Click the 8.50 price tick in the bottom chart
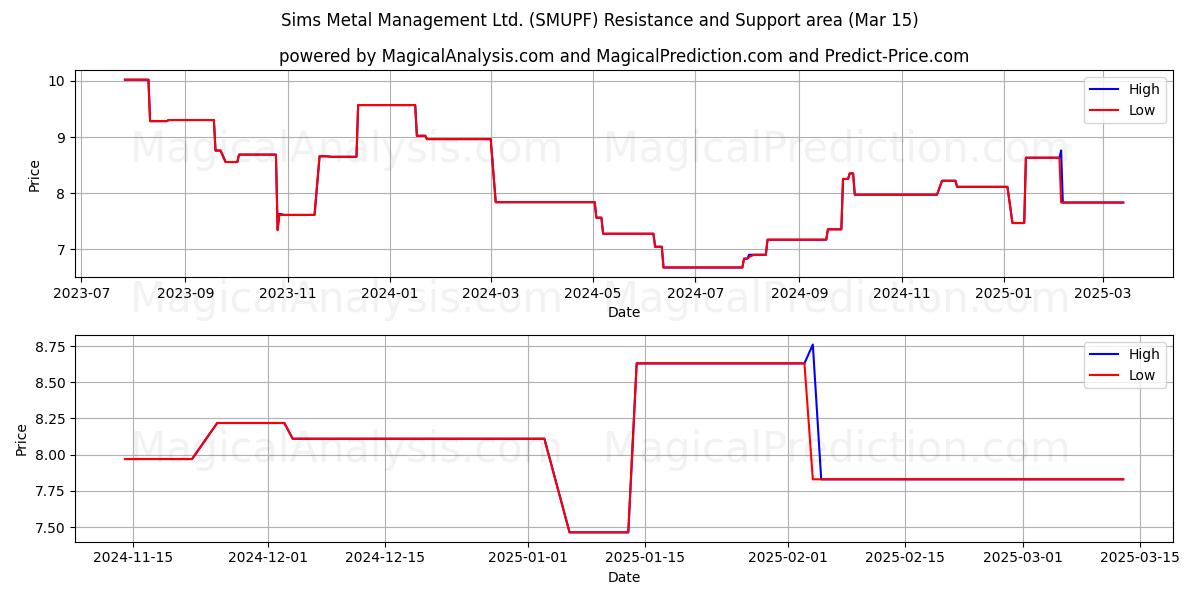The width and height of the screenshot is (1200, 600). coord(51,383)
